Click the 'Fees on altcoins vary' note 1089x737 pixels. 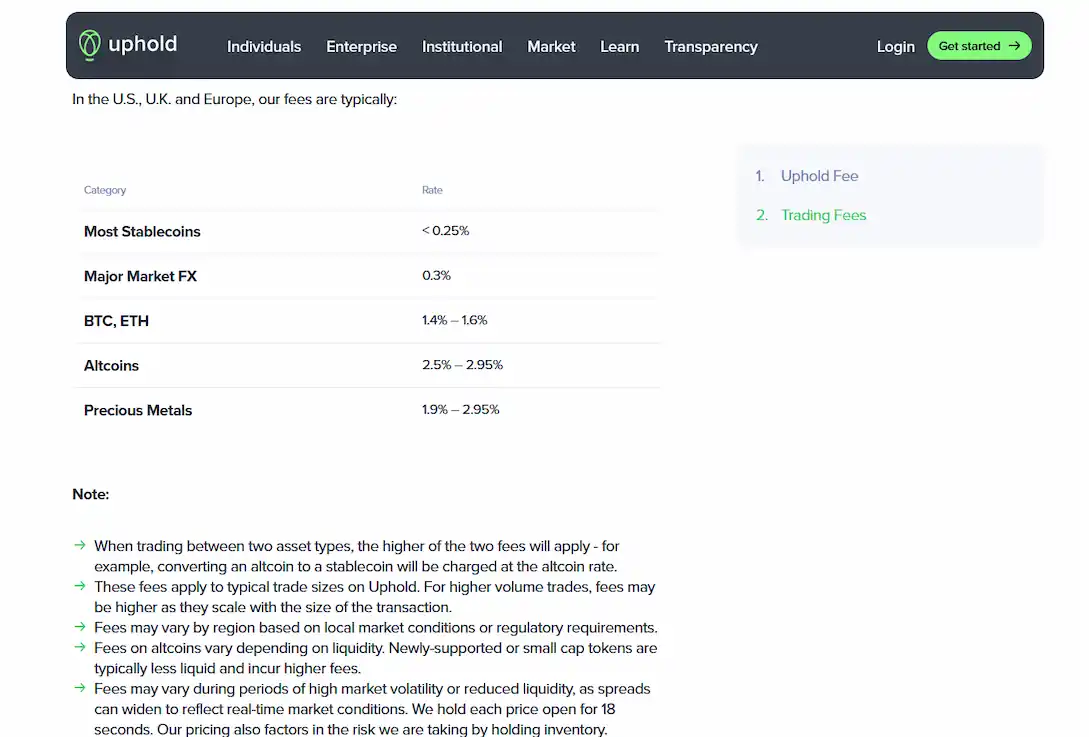(x=375, y=658)
